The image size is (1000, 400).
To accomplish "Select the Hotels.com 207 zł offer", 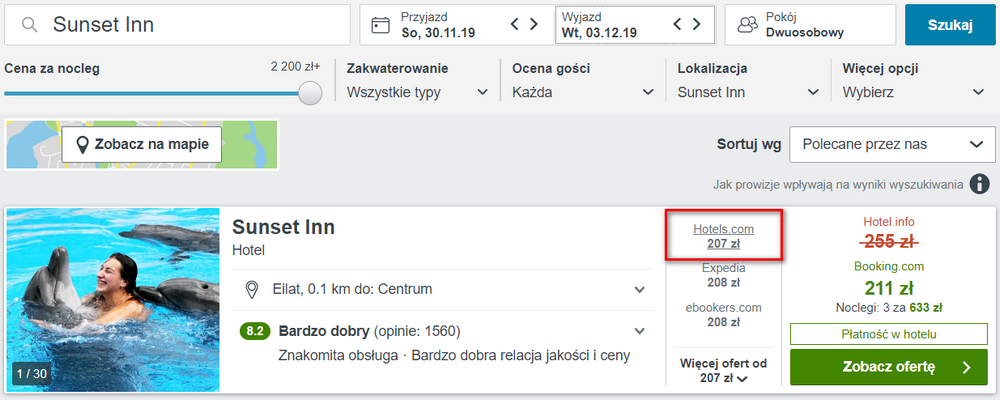I will point(724,235).
